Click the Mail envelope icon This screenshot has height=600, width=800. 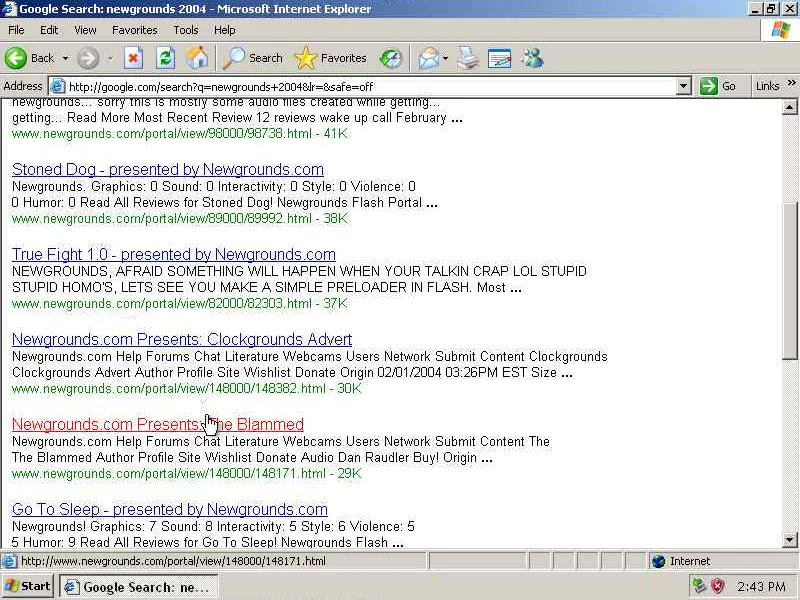click(429, 58)
